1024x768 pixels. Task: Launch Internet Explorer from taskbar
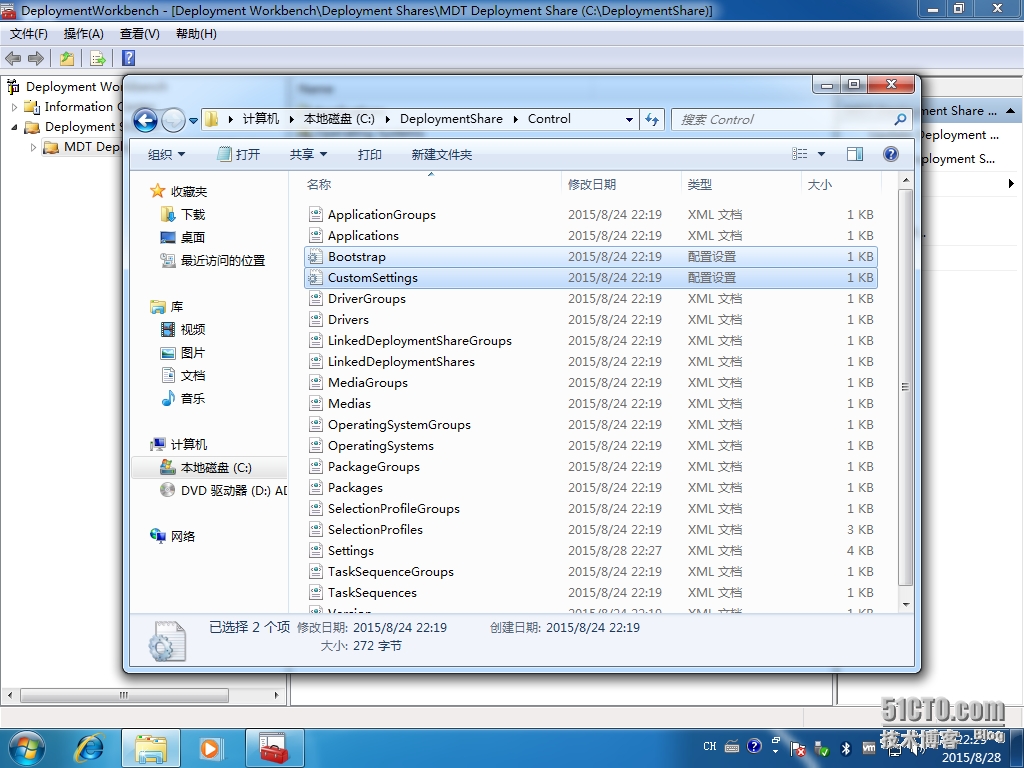coord(91,748)
